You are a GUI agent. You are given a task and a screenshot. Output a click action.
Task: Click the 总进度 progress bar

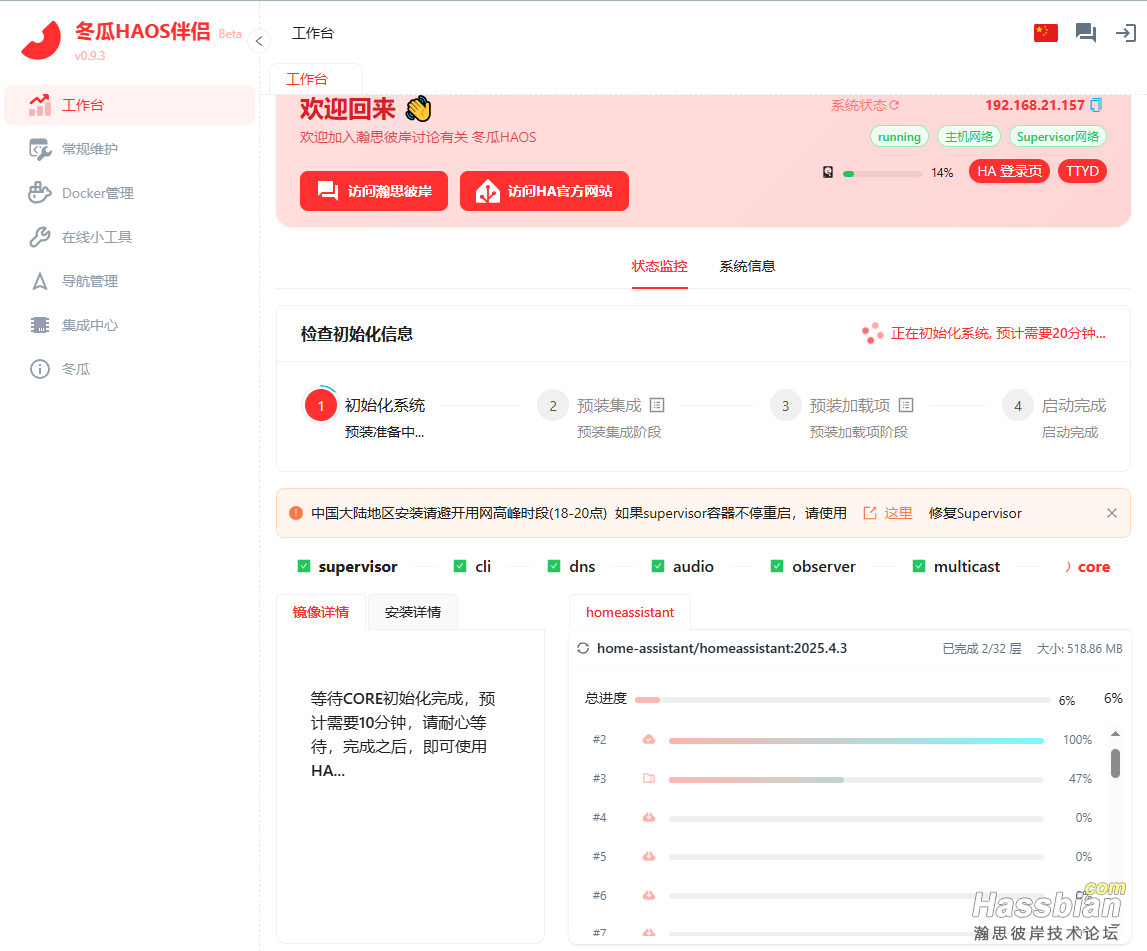(843, 700)
